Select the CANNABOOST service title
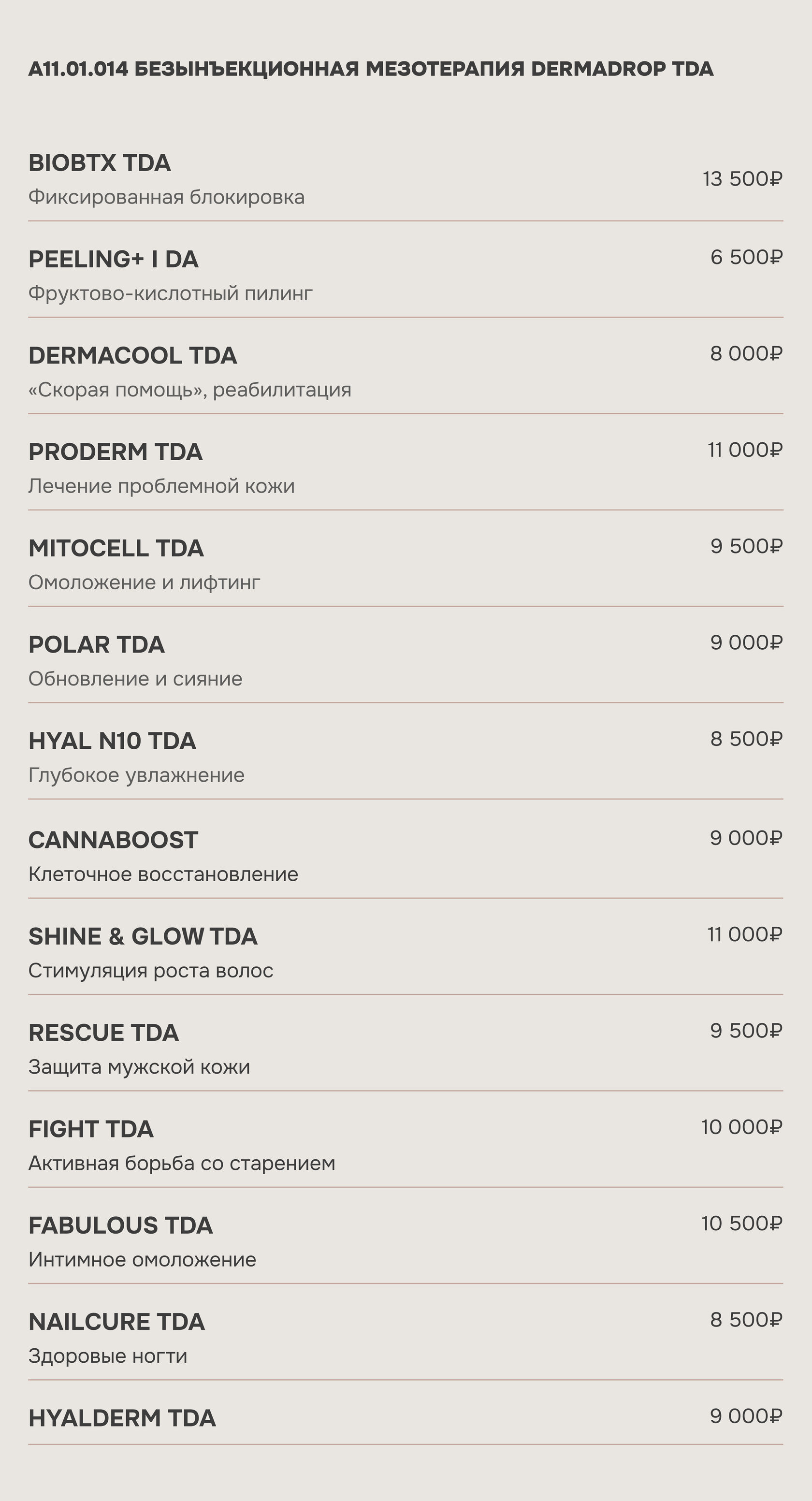 pyautogui.click(x=114, y=840)
